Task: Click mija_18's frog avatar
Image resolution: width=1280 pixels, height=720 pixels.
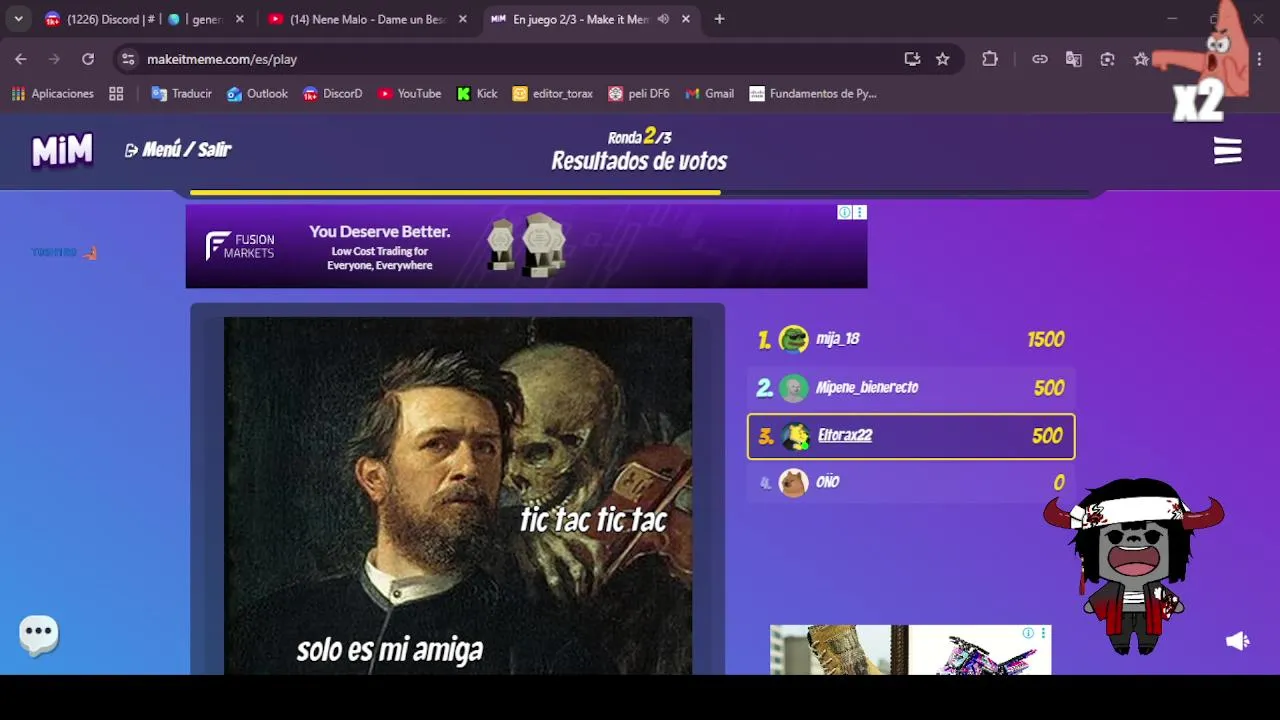Action: (x=793, y=340)
